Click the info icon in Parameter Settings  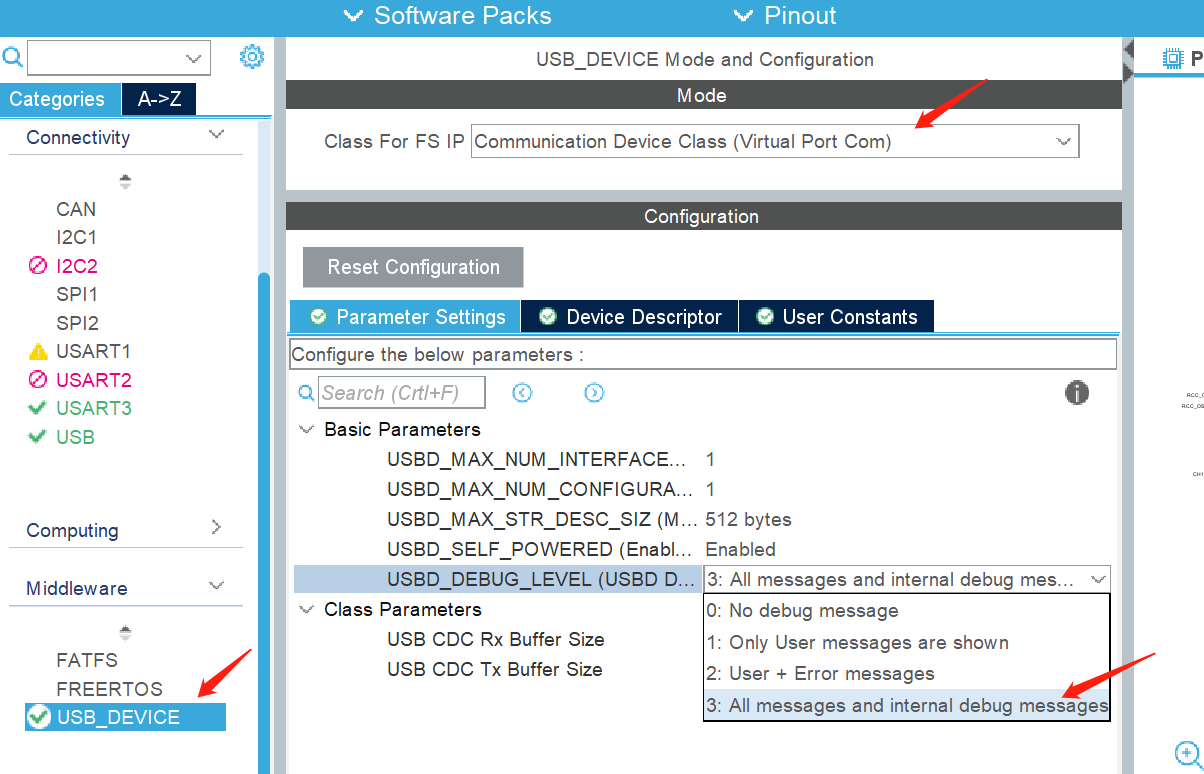coord(1077,393)
